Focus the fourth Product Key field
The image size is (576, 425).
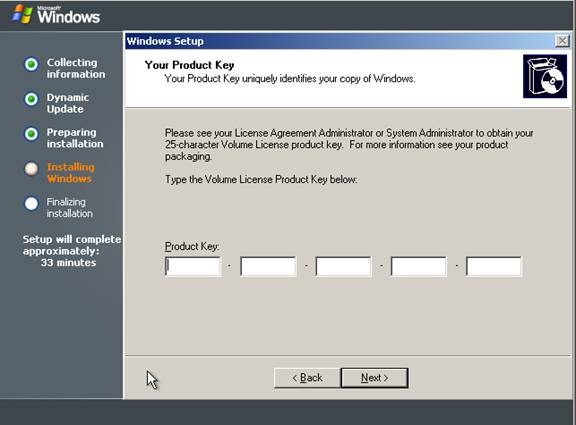(419, 266)
